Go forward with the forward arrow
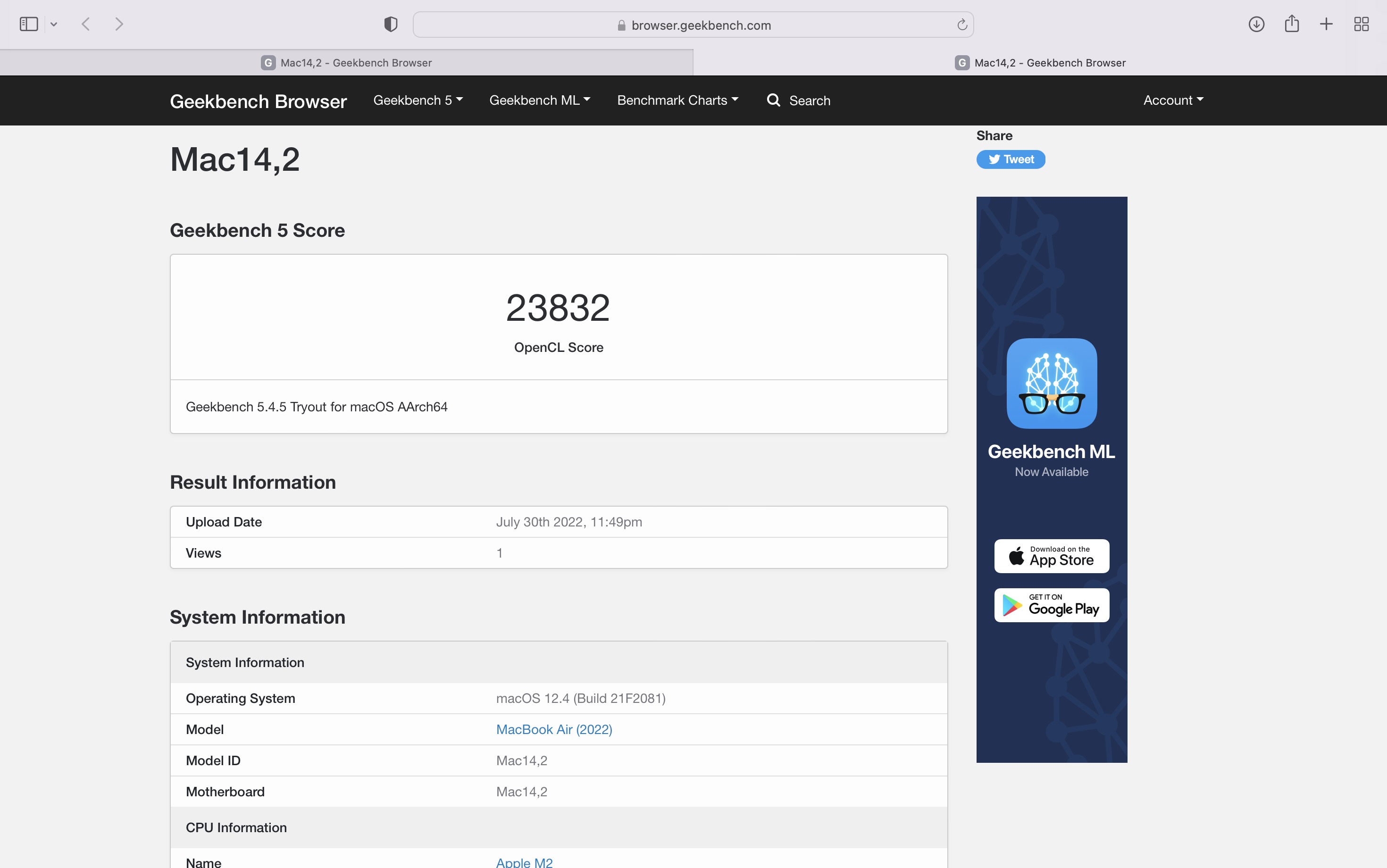Image resolution: width=1387 pixels, height=868 pixels. click(x=119, y=24)
